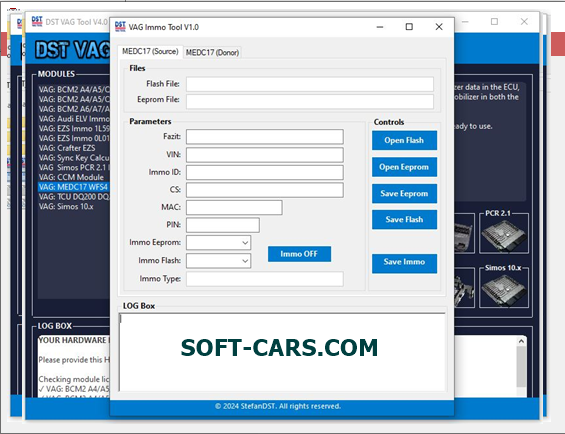Click the Open Flash button
The image size is (565, 434).
pyautogui.click(x=404, y=140)
